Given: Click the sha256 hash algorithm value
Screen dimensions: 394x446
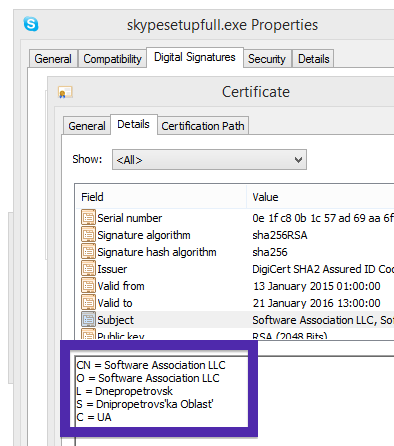Looking at the screenshot, I should coord(270,252).
